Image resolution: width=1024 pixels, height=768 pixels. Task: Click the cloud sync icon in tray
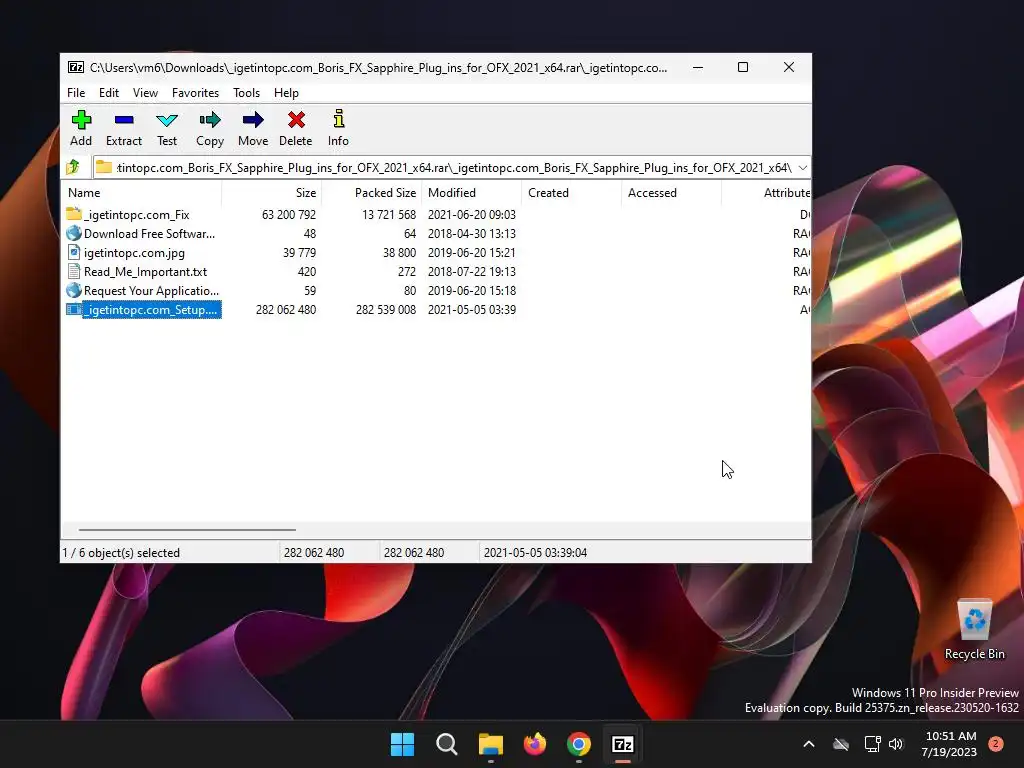click(x=841, y=744)
